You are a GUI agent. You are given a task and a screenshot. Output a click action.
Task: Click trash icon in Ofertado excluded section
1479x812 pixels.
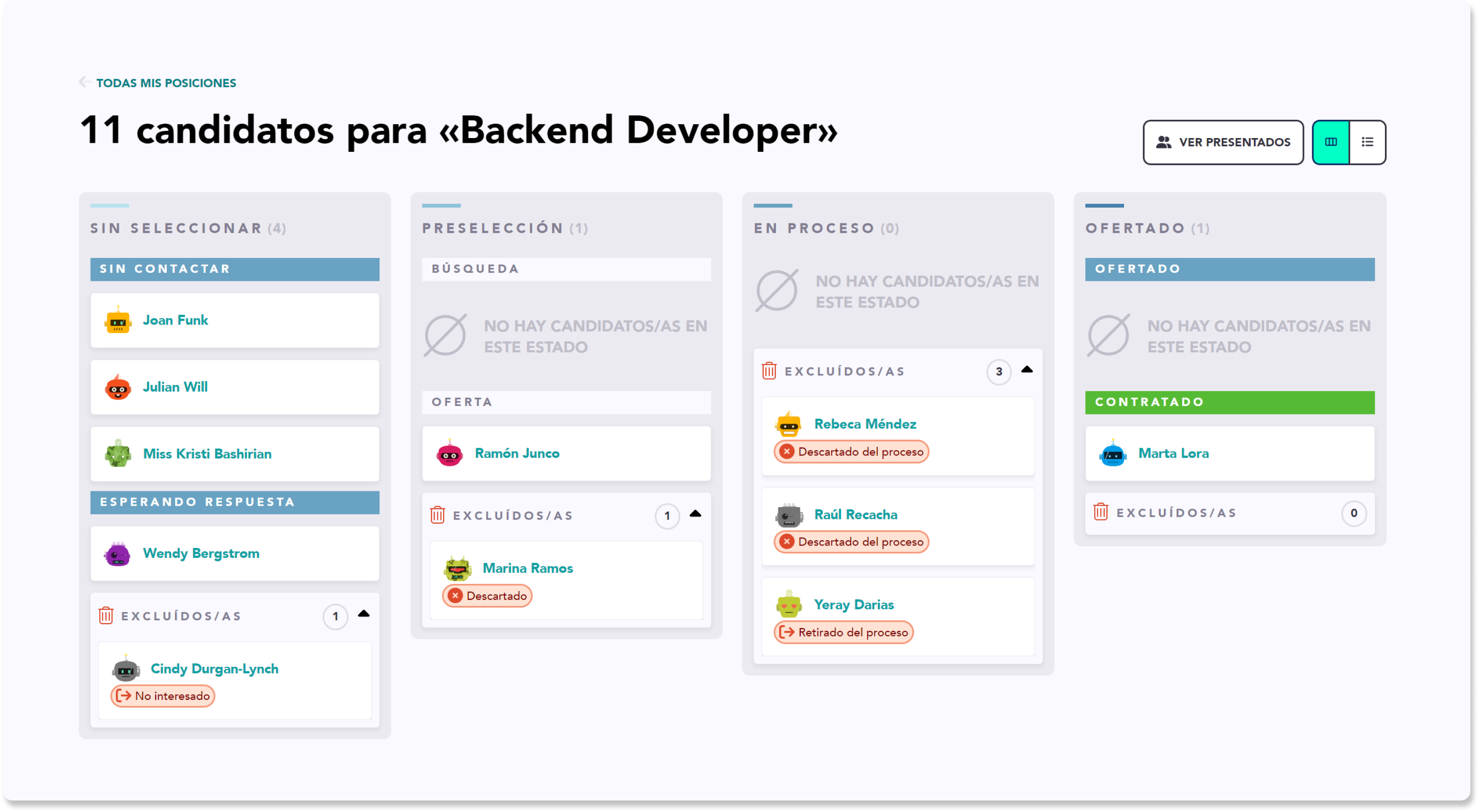(x=1101, y=512)
